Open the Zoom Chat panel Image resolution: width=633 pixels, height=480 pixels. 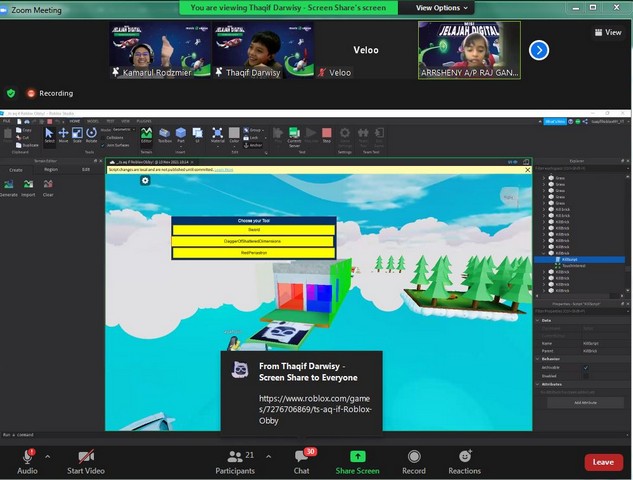[302, 461]
